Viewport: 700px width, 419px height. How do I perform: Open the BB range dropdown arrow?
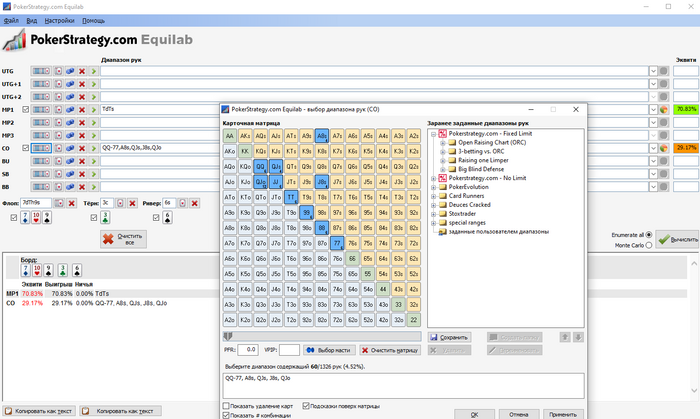[653, 187]
